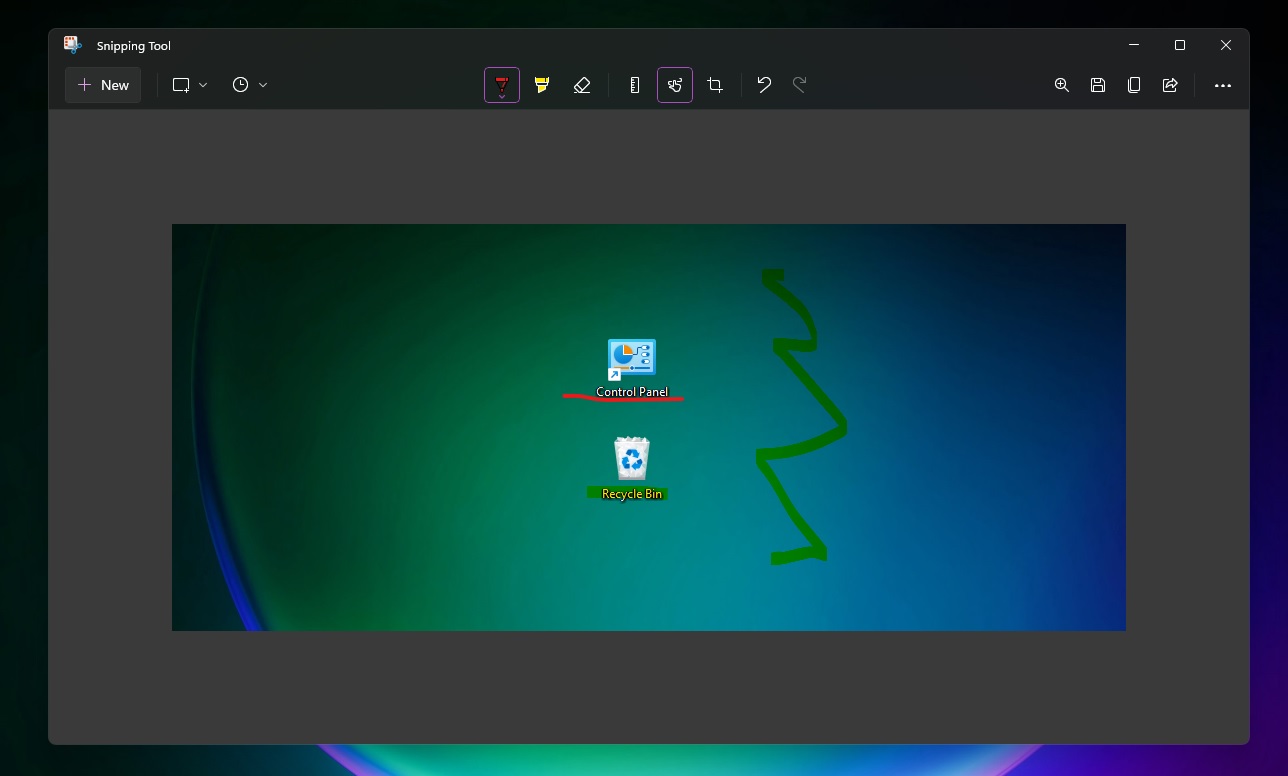Image resolution: width=1288 pixels, height=776 pixels.
Task: Open the See more menu
Action: [x=1223, y=85]
